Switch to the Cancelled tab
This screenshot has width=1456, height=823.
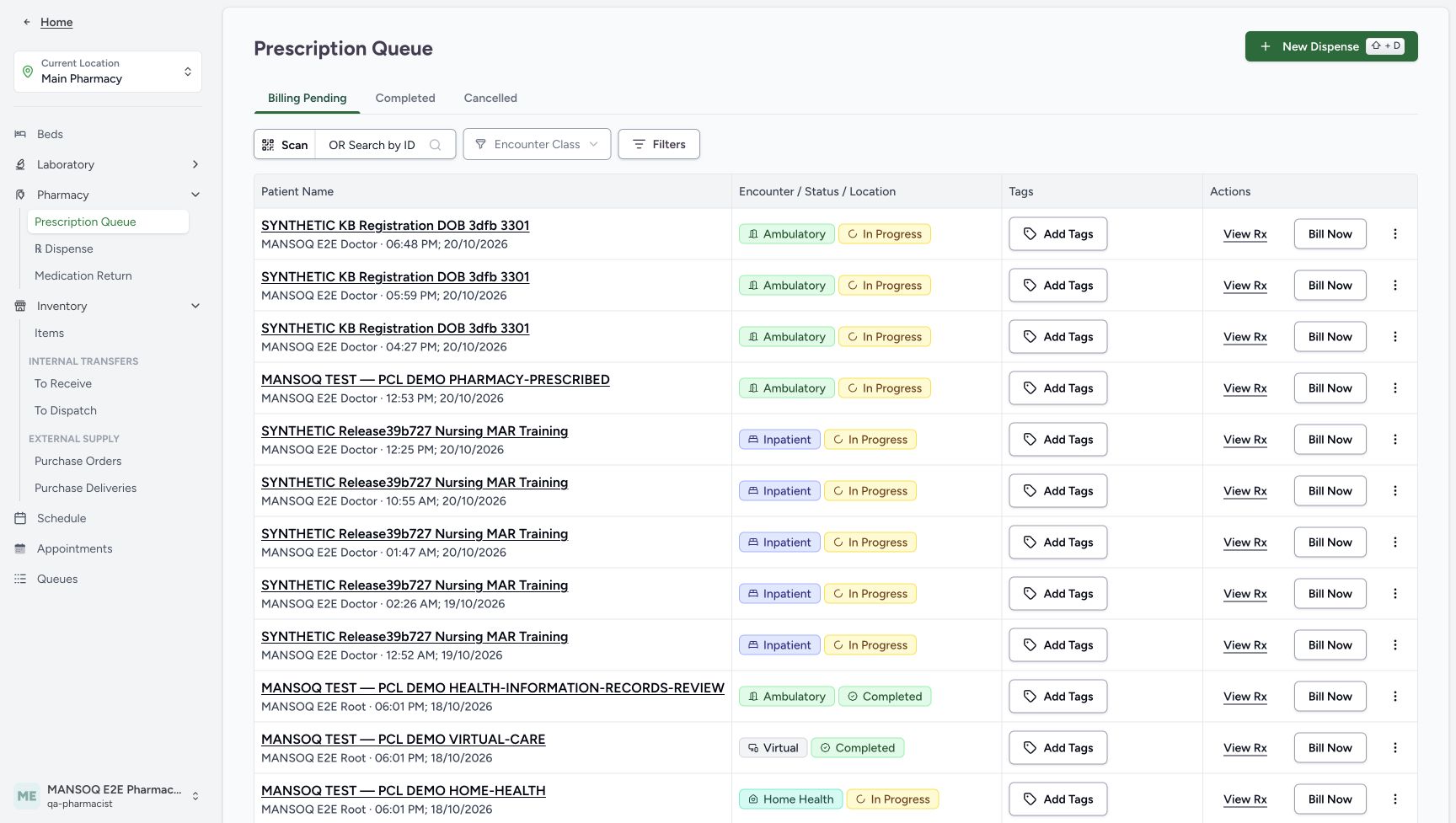pyautogui.click(x=490, y=98)
